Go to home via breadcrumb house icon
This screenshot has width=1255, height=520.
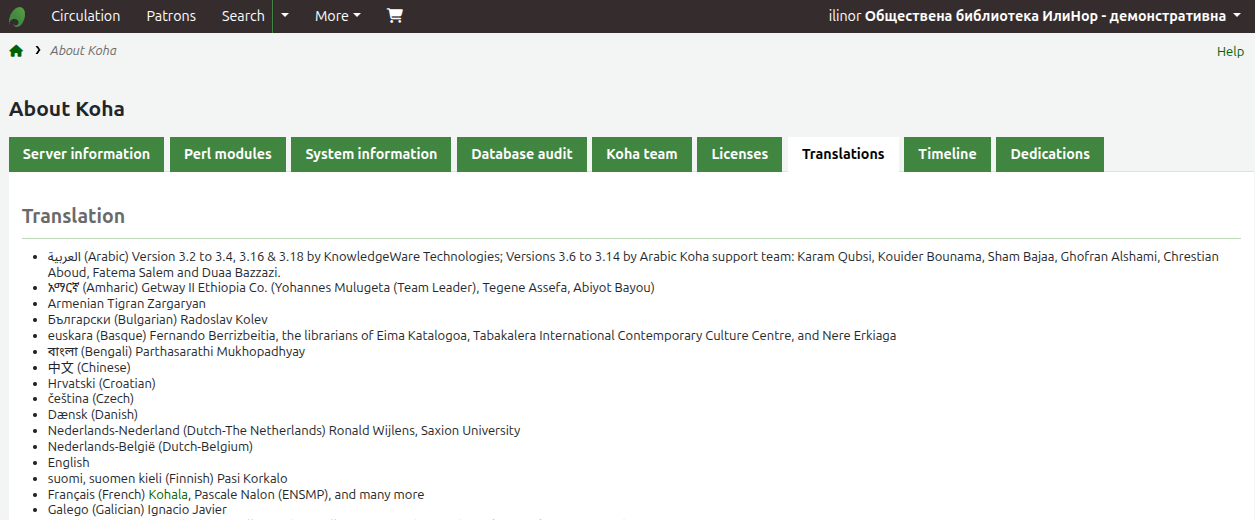[x=16, y=51]
